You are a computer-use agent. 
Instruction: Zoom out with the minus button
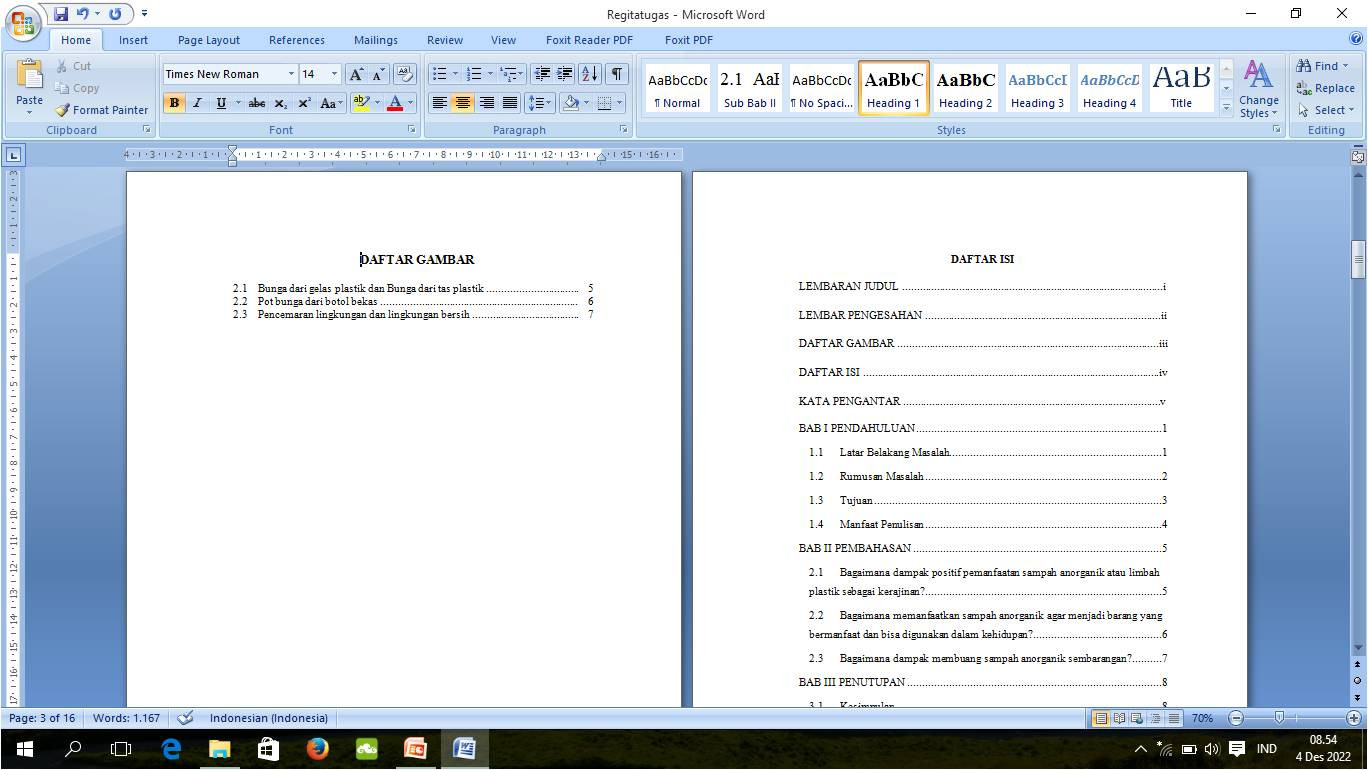point(1236,718)
